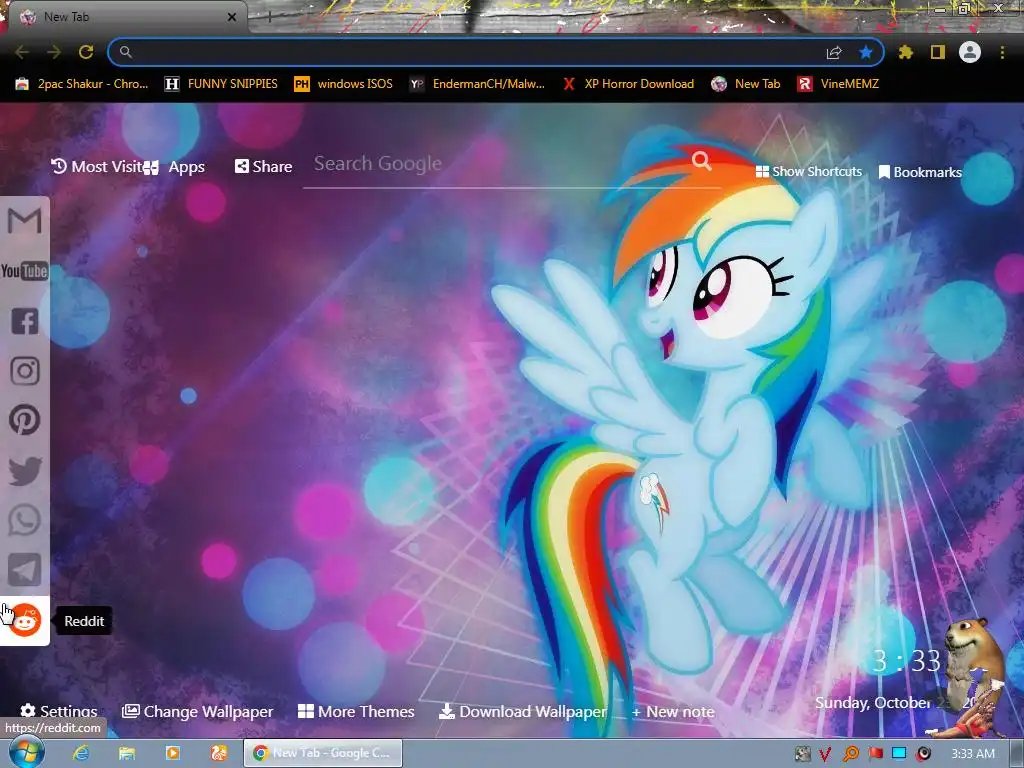Open XP Horror Download bookmark
This screenshot has height=768, width=1024.
pyautogui.click(x=628, y=84)
